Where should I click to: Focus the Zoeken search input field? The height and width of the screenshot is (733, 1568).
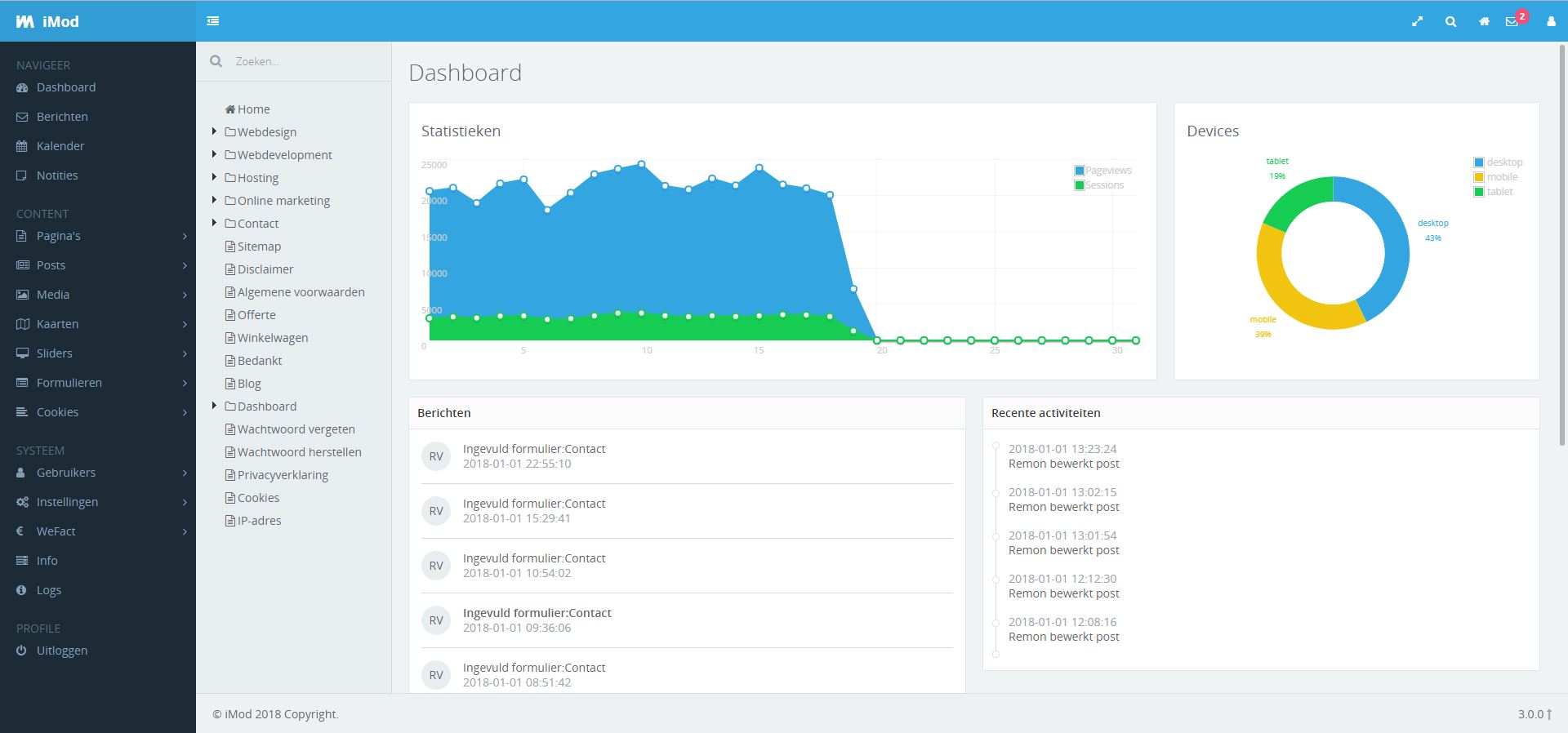tap(309, 61)
